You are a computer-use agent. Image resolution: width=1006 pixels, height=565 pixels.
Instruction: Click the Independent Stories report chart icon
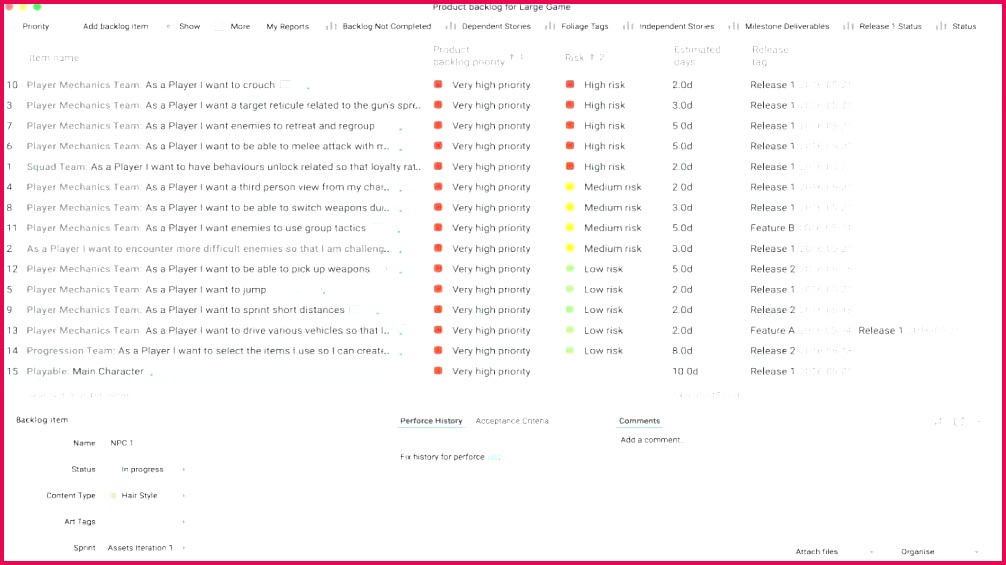click(x=628, y=26)
